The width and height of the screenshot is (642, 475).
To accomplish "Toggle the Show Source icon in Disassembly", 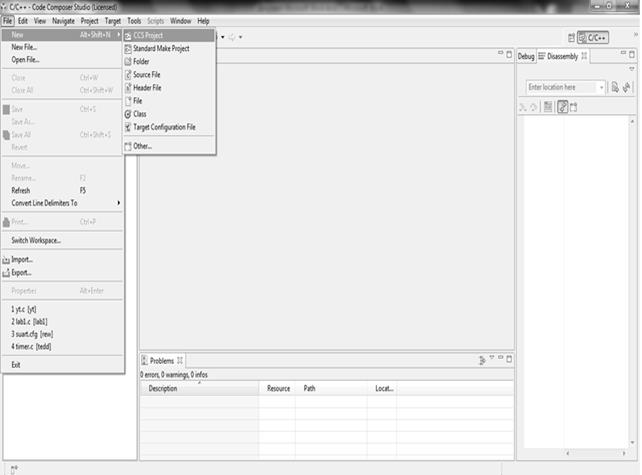I will coord(548,107).
